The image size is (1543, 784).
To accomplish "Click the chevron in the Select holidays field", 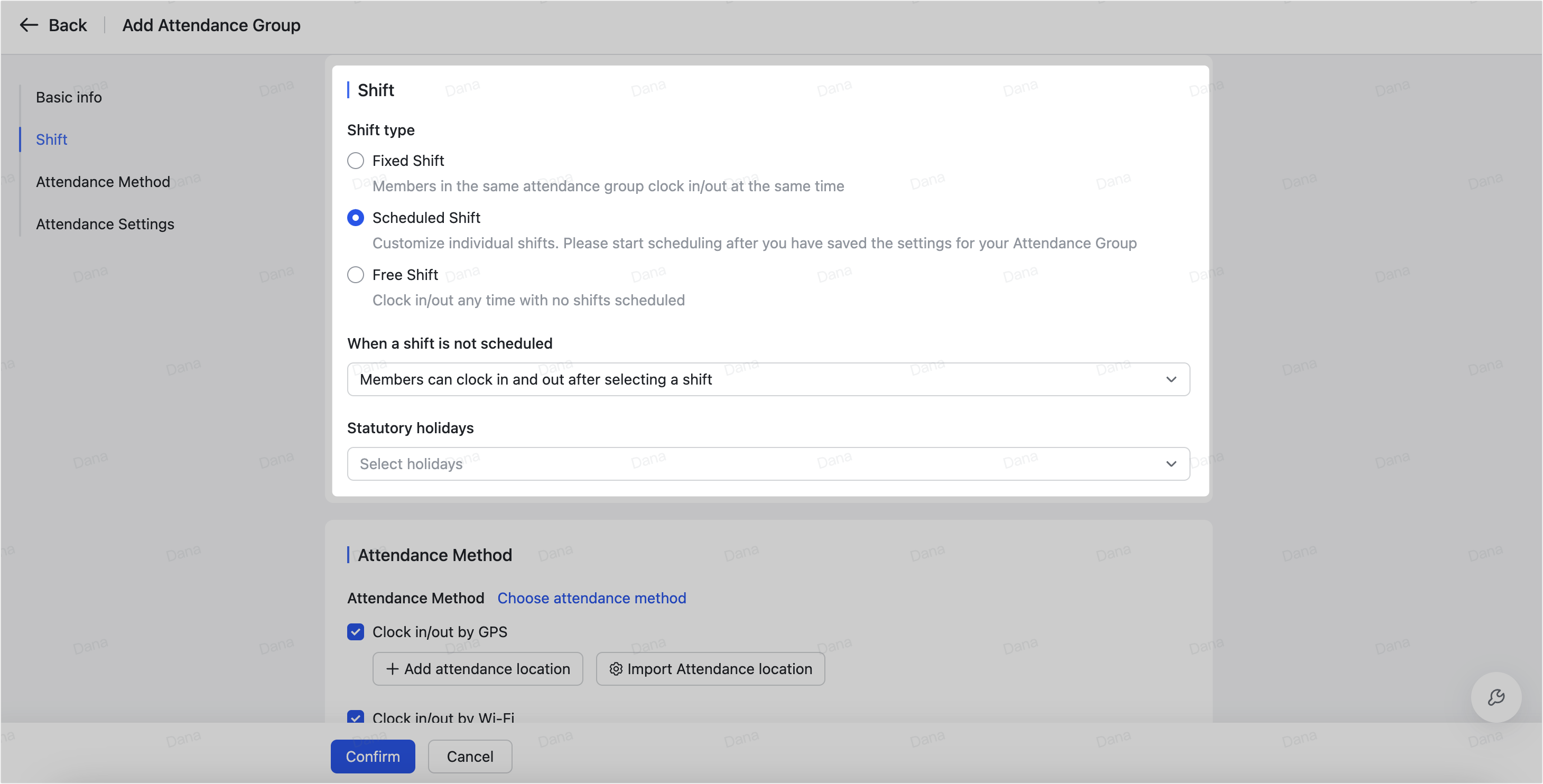I will pos(1171,464).
